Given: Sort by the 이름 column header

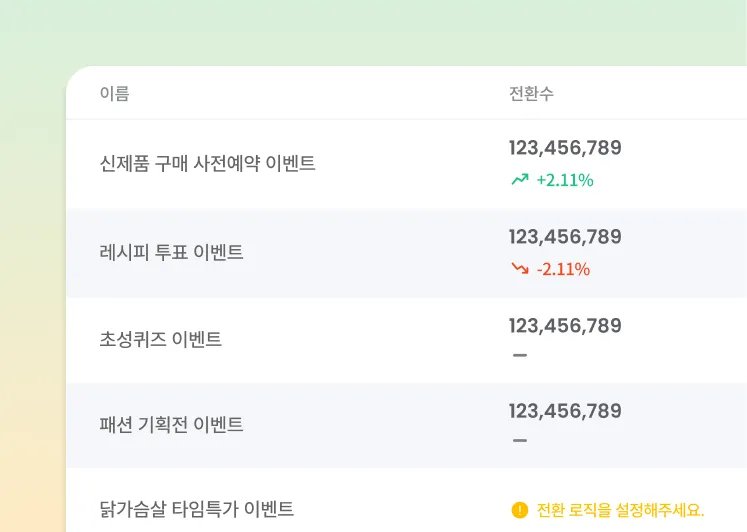Looking at the screenshot, I should (x=114, y=93).
